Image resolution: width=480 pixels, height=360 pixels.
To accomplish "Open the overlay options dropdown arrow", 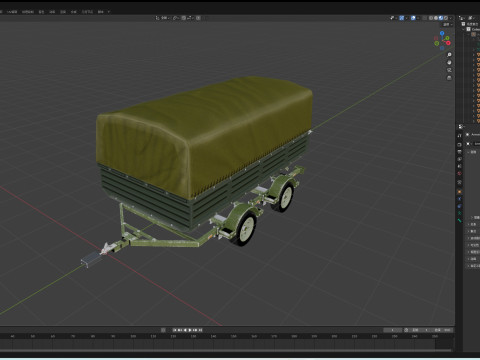I will (x=418, y=18).
